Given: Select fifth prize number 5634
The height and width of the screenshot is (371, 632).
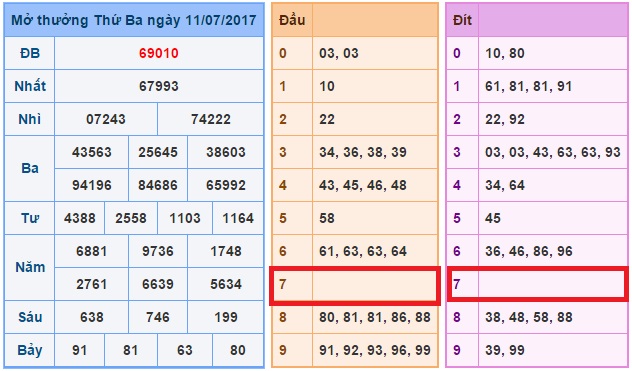Looking at the screenshot, I should click(226, 285).
